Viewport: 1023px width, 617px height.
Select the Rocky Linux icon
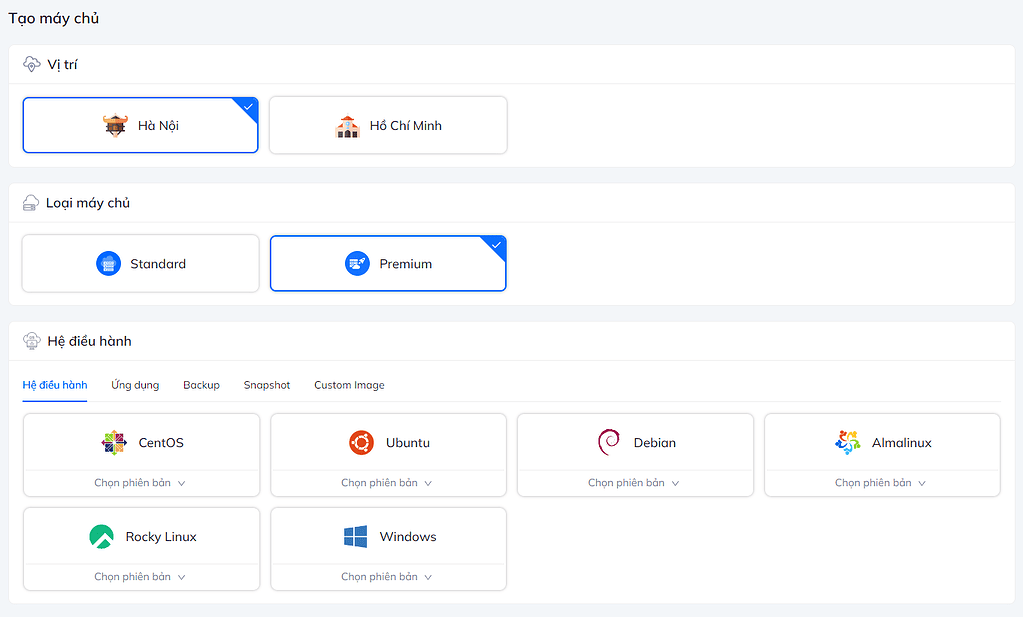[x=101, y=536]
